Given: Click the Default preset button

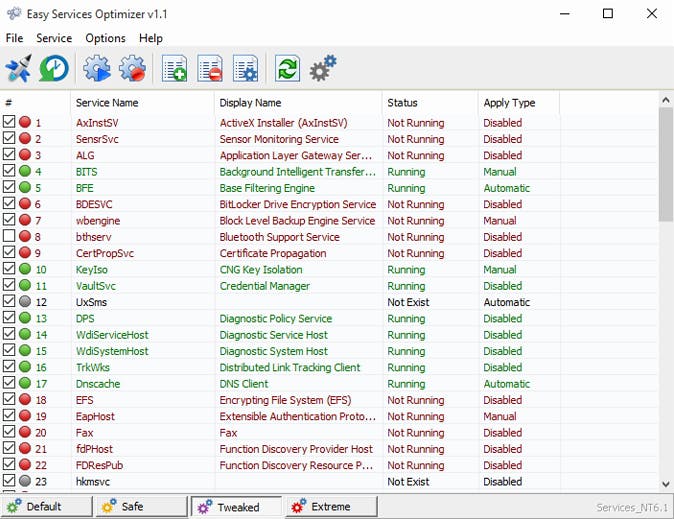Looking at the screenshot, I should coord(46,507).
